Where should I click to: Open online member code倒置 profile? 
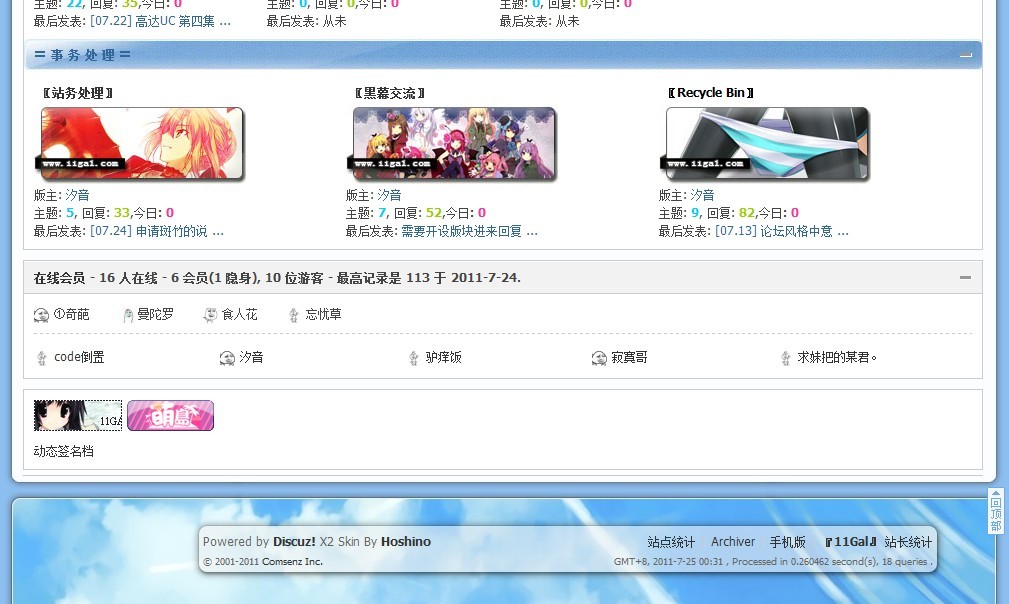click(x=79, y=357)
